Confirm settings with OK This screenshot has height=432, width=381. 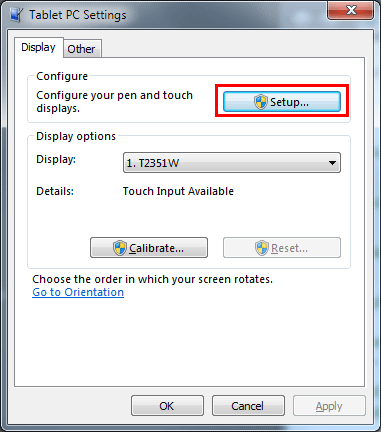(167, 406)
